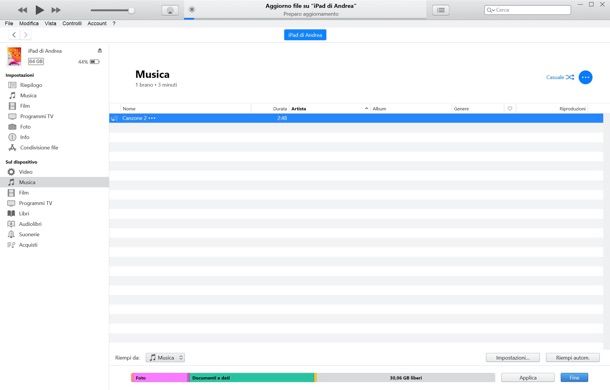Click the vertical scrollbar of song list
This screenshot has height=390, width=610.
pos(606,230)
